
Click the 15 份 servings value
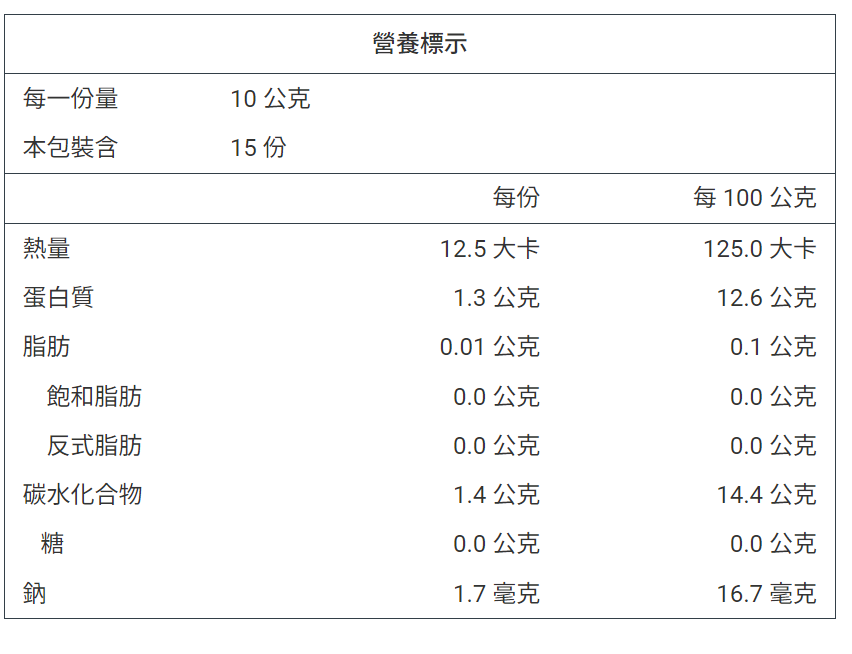pos(259,148)
